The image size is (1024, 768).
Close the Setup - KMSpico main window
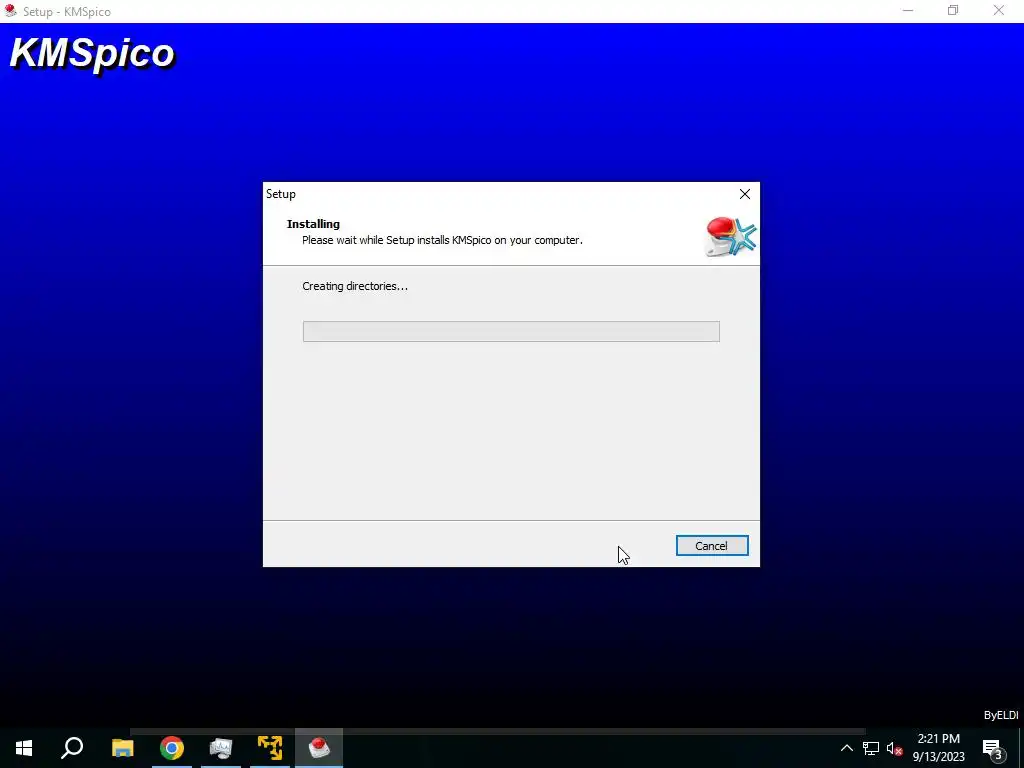coord(999,10)
